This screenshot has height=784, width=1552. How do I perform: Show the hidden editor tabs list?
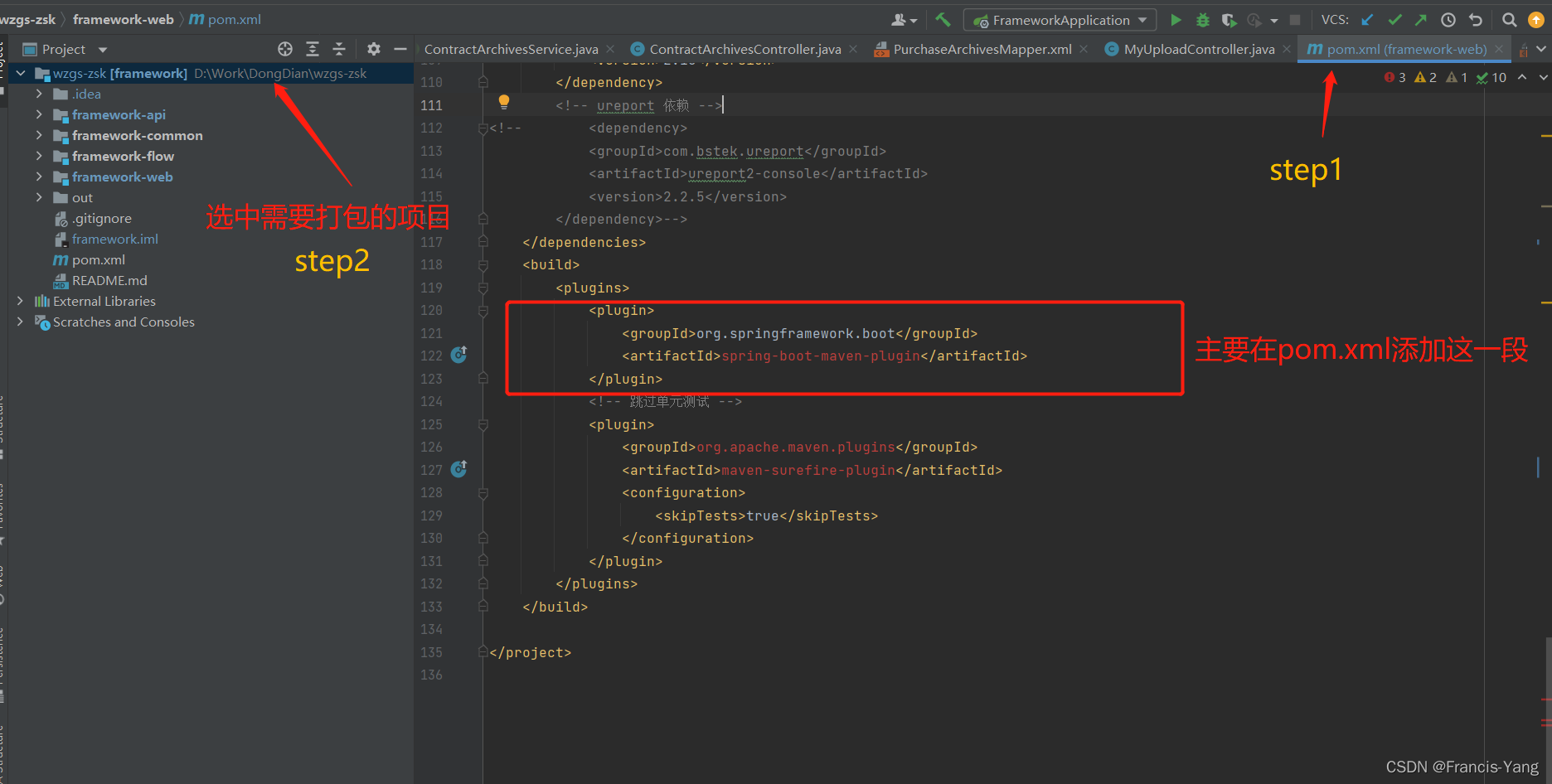[x=1541, y=49]
